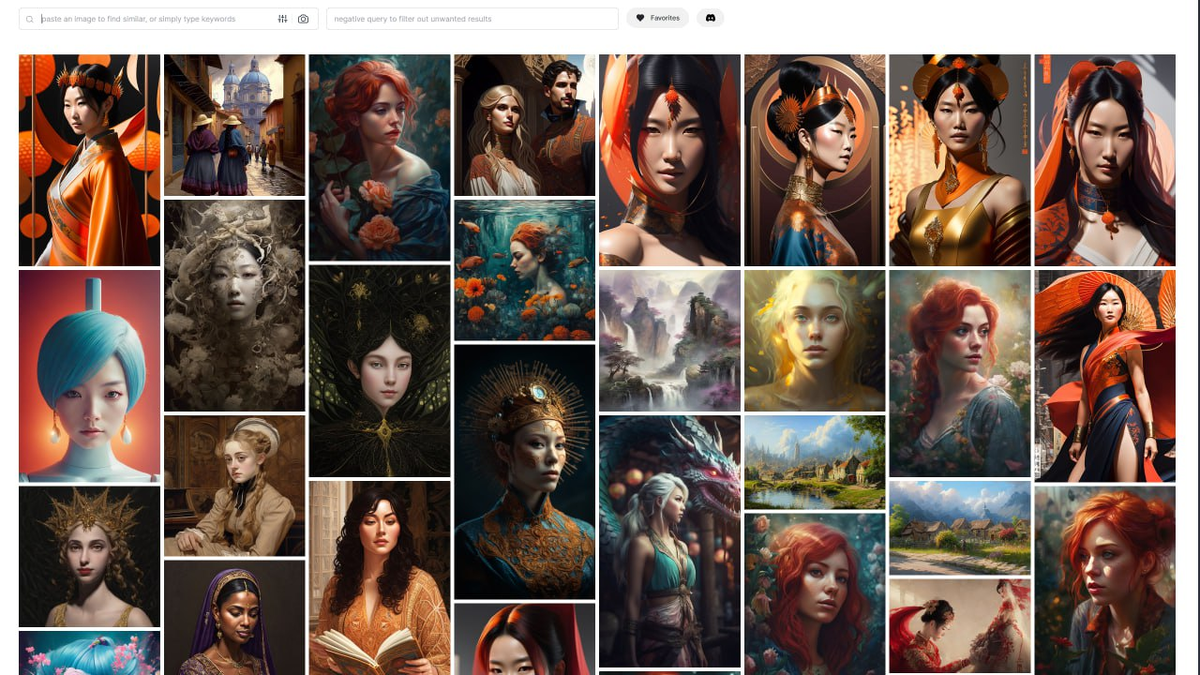Open the cobblestone street with cathedral dome image
This screenshot has width=1200, height=675.
(234, 125)
